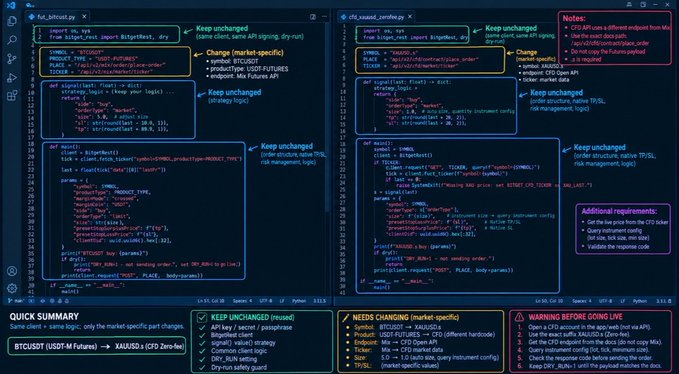Viewport: 679px width, 374px height.
Task: Toggle the layout icon in the title bar
Action: coord(643,4)
